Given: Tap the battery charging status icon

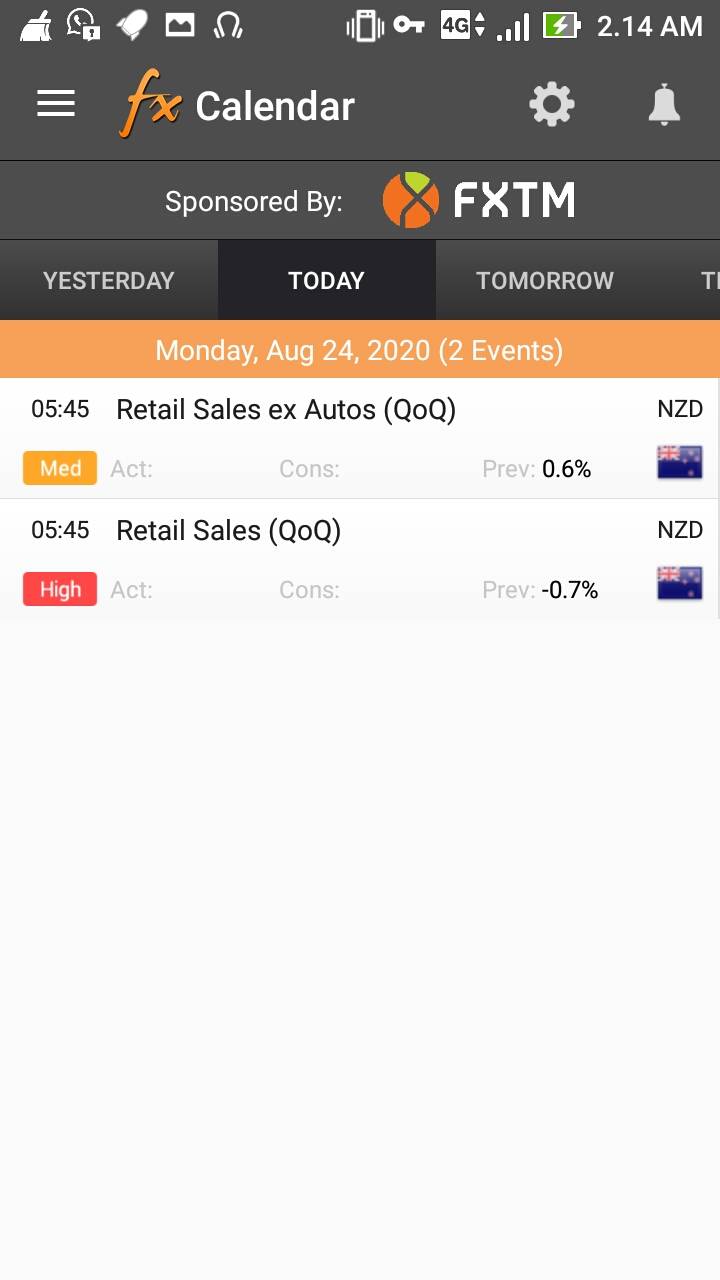Looking at the screenshot, I should [562, 26].
